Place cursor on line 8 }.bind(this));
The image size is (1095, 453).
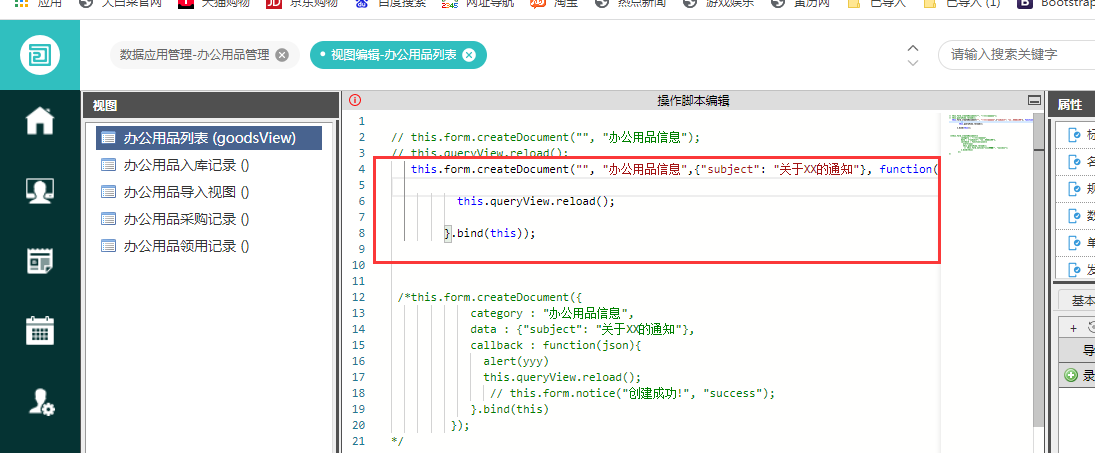[490, 233]
